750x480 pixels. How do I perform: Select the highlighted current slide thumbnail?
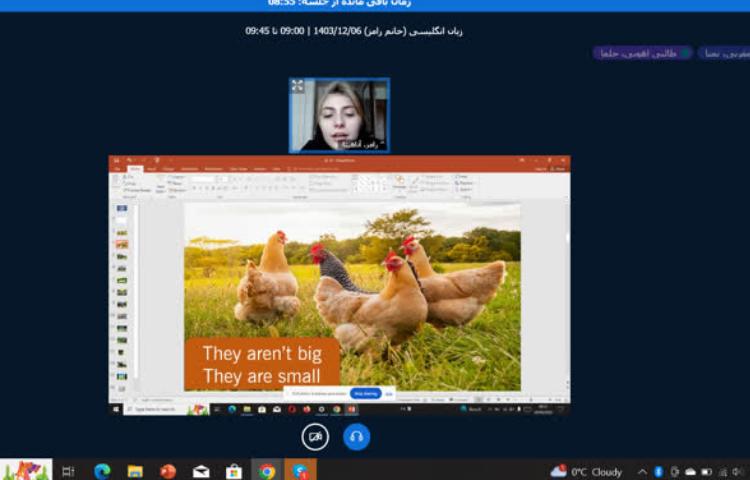(x=122, y=244)
